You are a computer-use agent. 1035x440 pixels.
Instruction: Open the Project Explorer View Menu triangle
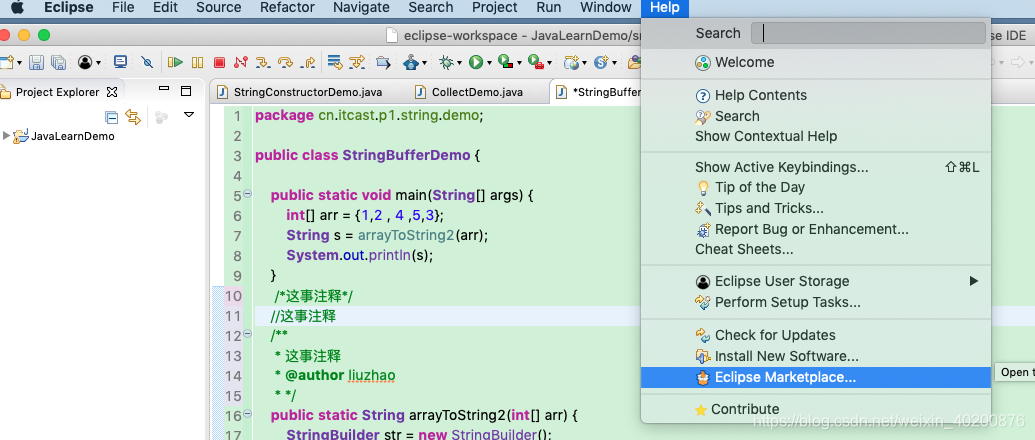tap(189, 115)
